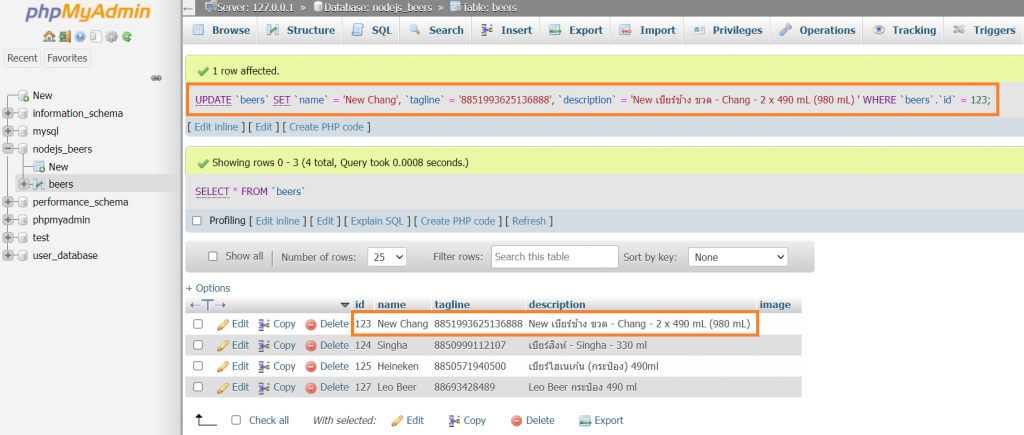Reload the navigation panel green icon
Viewport: 1024px width, 435px height.
point(127,37)
